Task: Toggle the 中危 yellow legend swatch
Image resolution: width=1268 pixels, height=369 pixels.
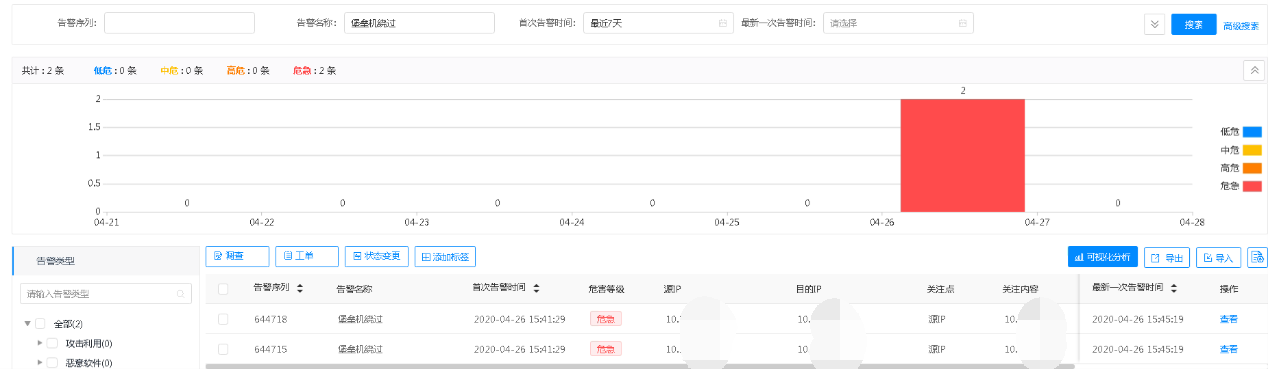Action: pos(1252,150)
